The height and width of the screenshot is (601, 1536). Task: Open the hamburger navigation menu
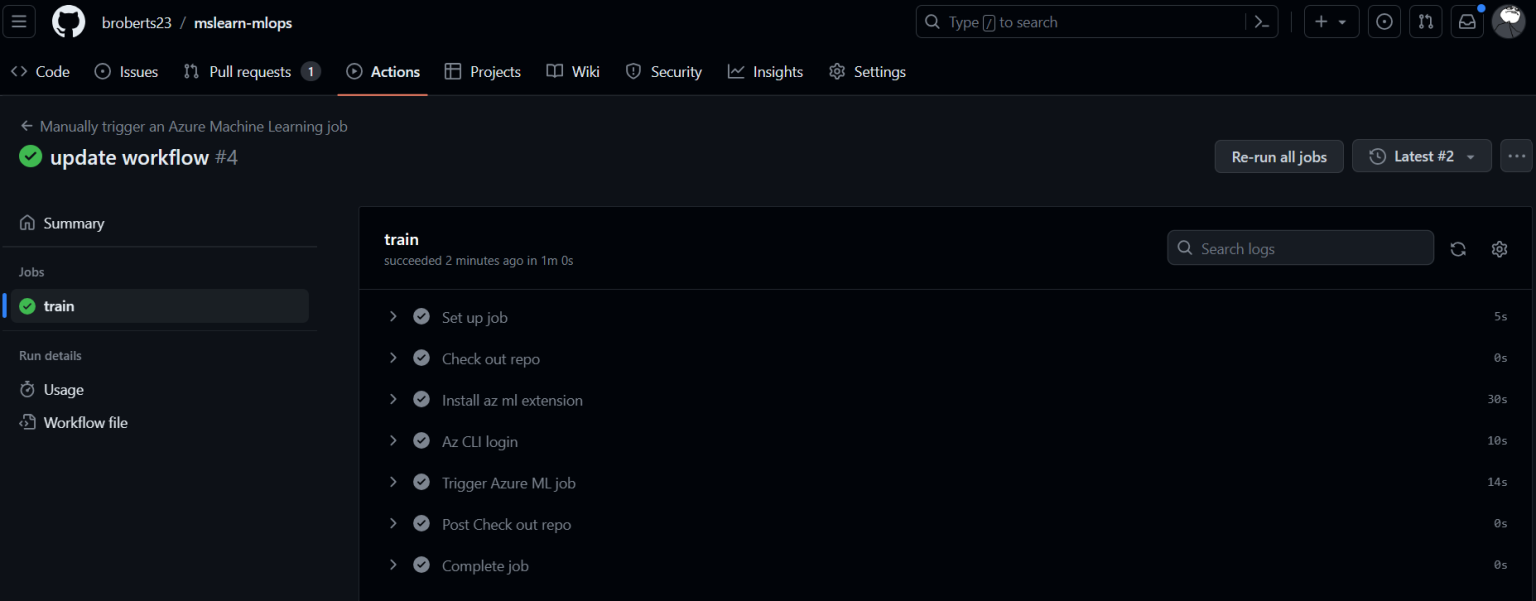[19, 21]
